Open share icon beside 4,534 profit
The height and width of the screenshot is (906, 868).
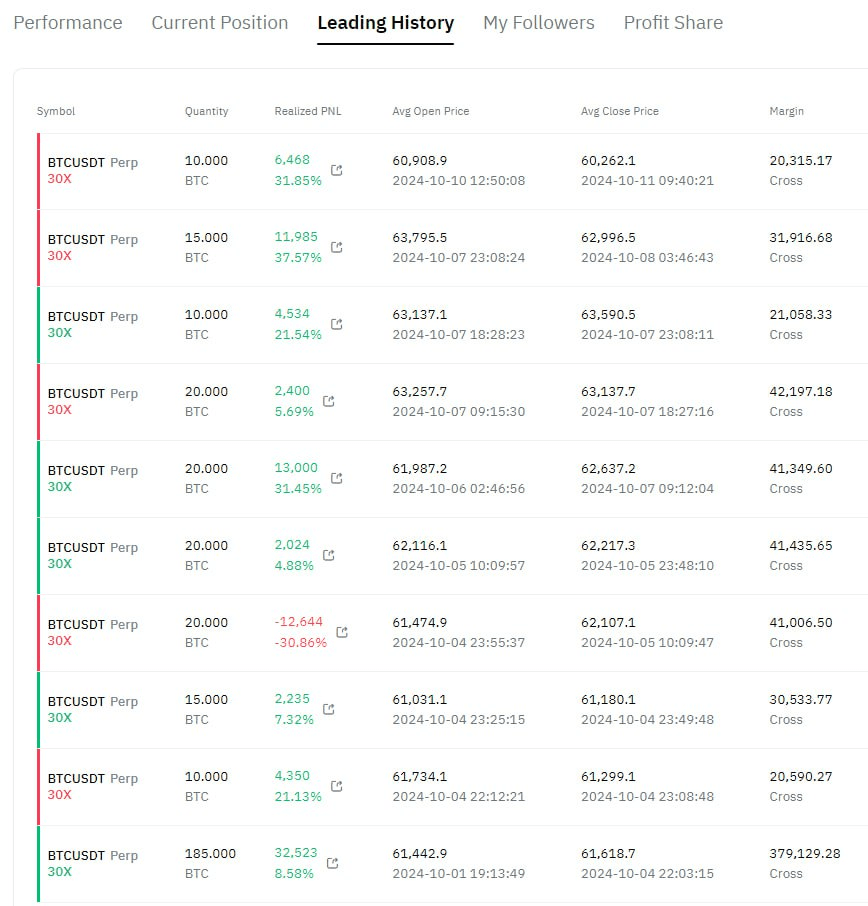[x=336, y=324]
